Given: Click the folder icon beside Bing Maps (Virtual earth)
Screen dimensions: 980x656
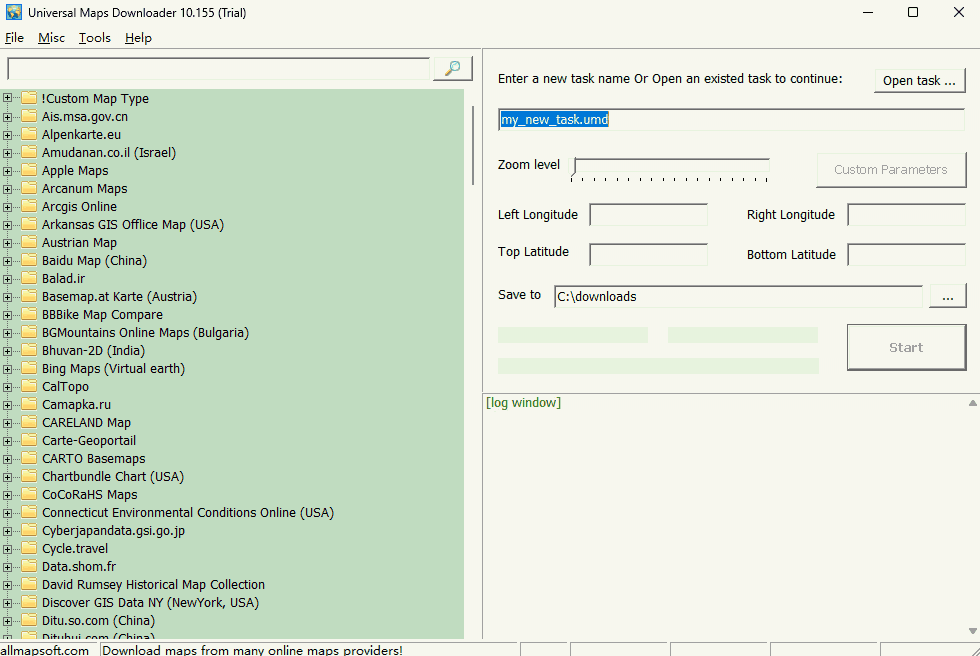Looking at the screenshot, I should click(28, 368).
